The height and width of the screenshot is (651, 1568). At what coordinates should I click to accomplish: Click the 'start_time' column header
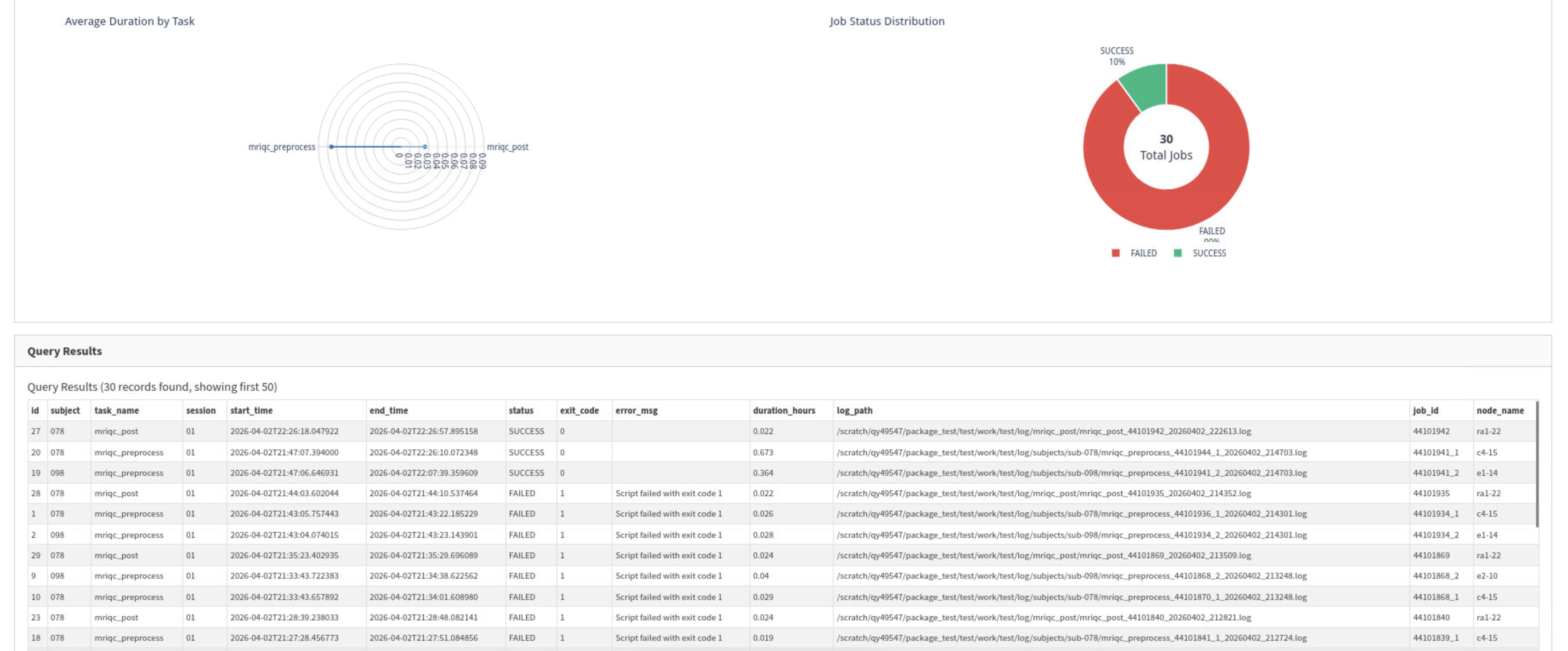pos(251,410)
